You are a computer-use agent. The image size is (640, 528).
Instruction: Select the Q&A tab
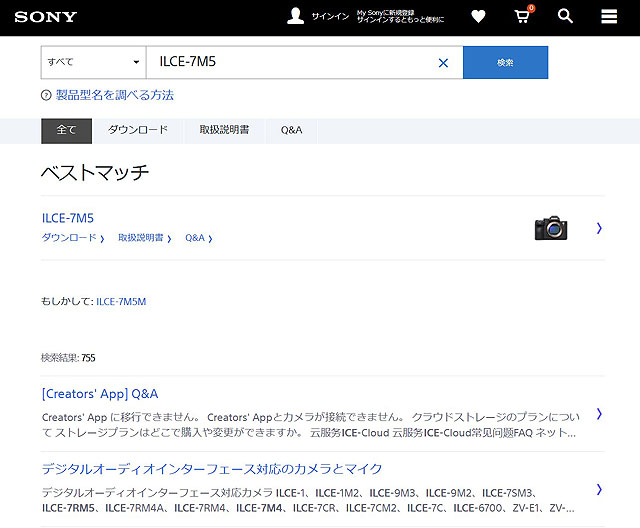(x=291, y=131)
